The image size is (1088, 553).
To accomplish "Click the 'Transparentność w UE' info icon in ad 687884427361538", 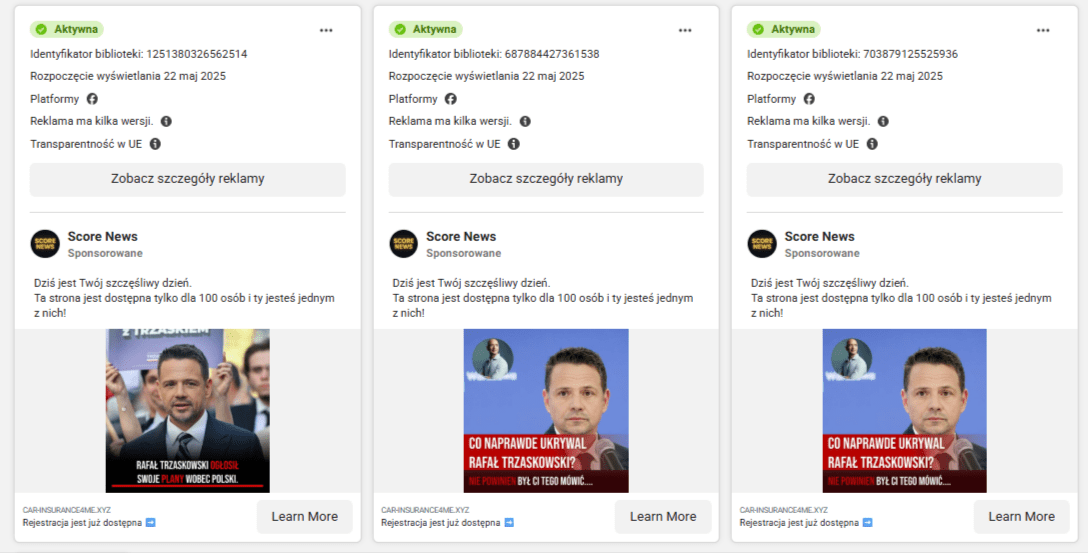I will point(513,144).
